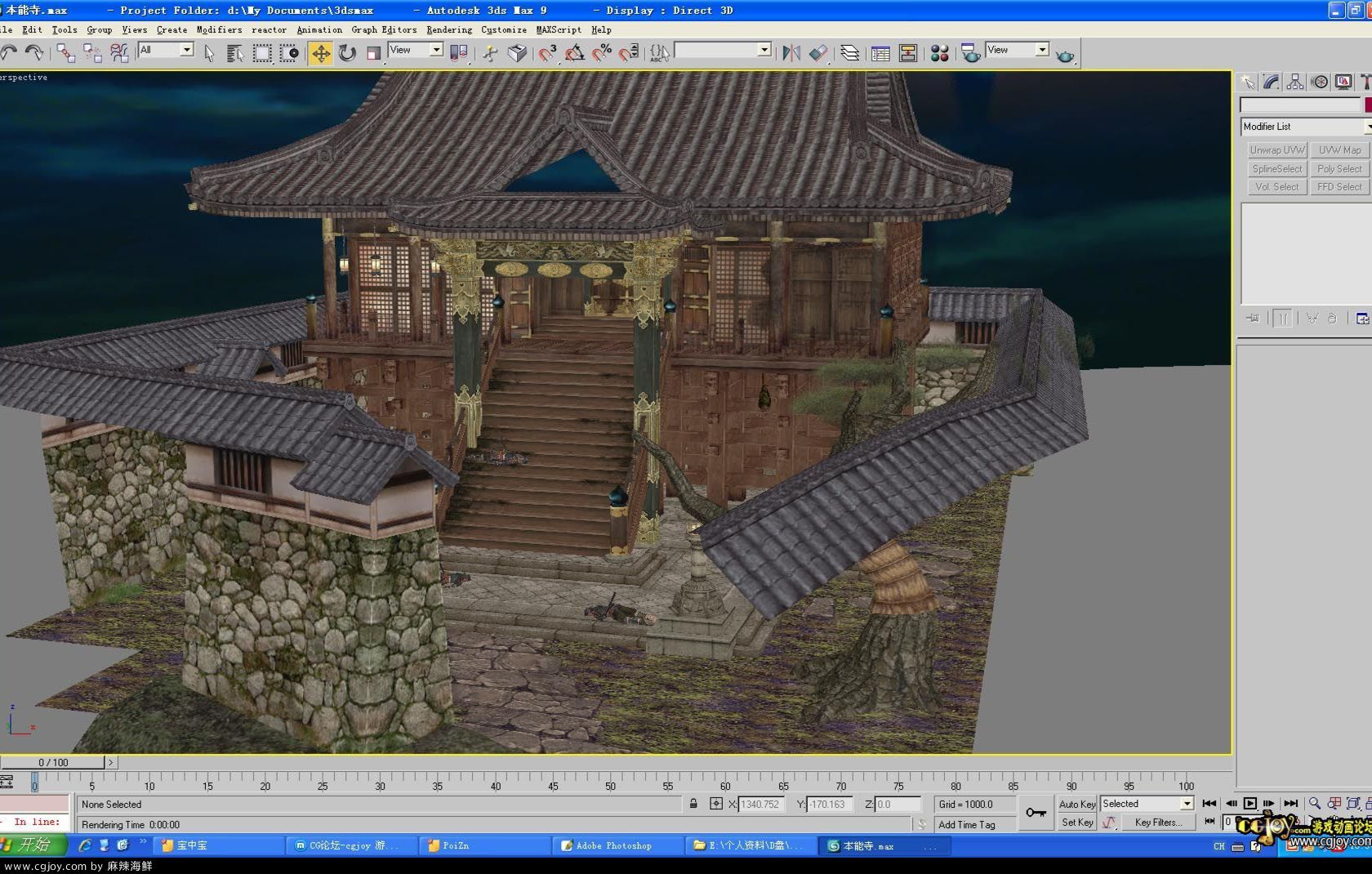The image size is (1372, 874).
Task: Activate the Select and Move tool
Action: pyautogui.click(x=321, y=53)
